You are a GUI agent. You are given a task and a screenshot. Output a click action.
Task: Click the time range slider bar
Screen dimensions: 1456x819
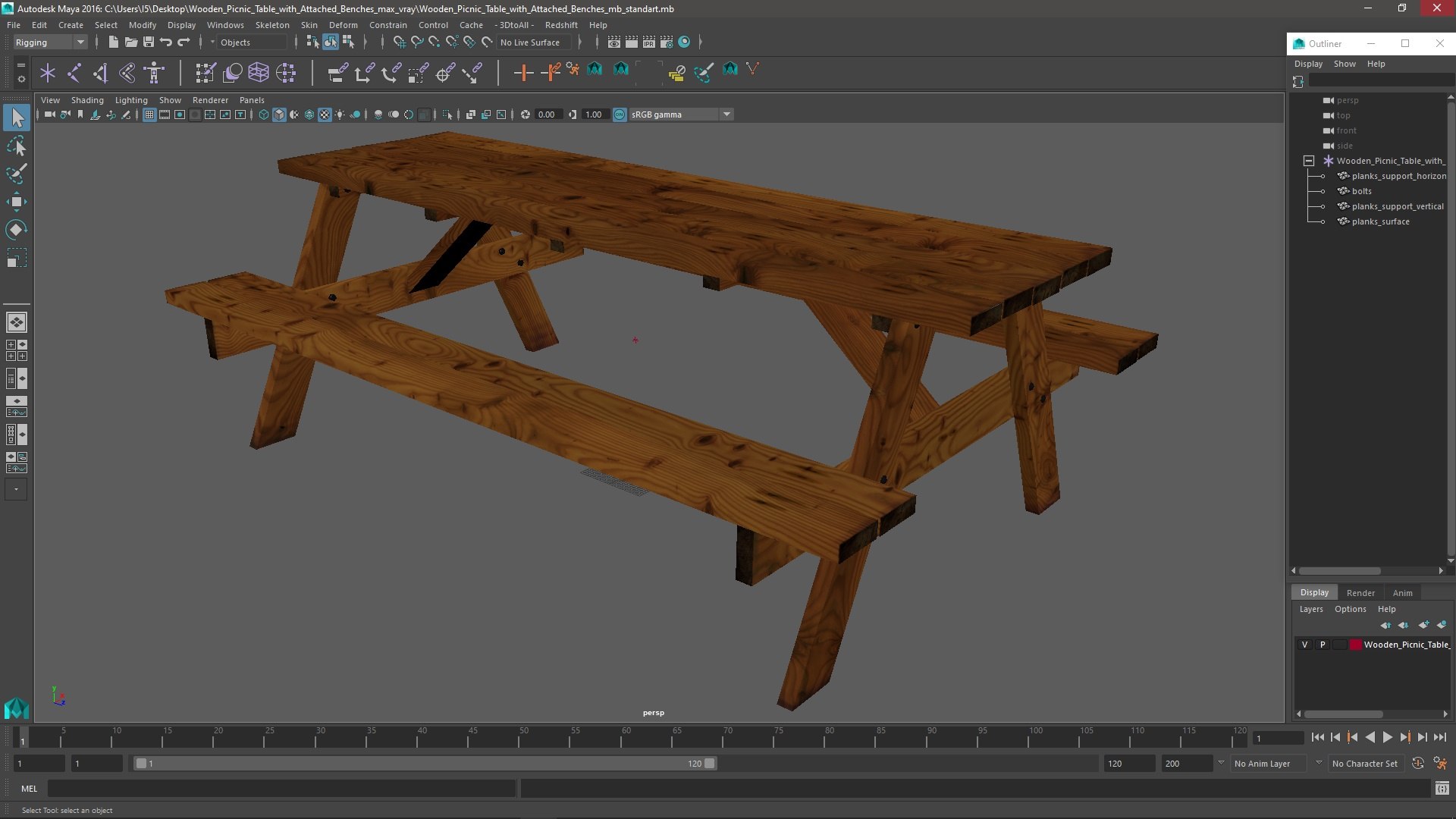pyautogui.click(x=425, y=764)
